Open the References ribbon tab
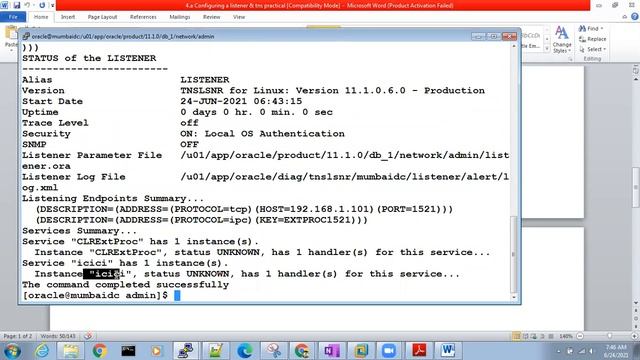Viewport: 640px width, 360px height. click(143, 17)
